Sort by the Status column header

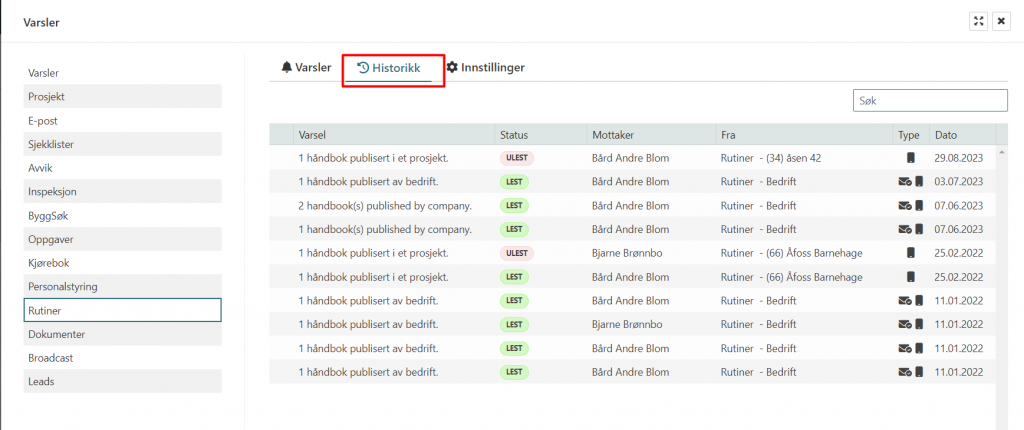(x=514, y=135)
